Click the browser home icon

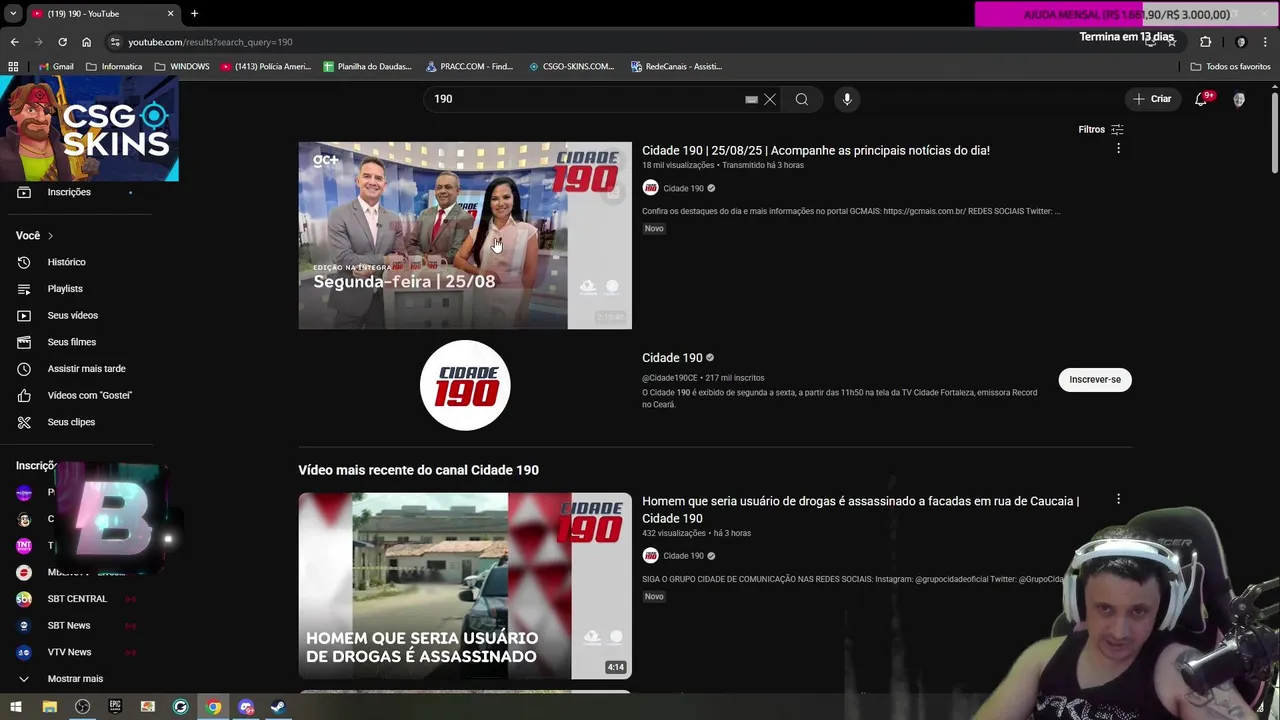click(86, 42)
